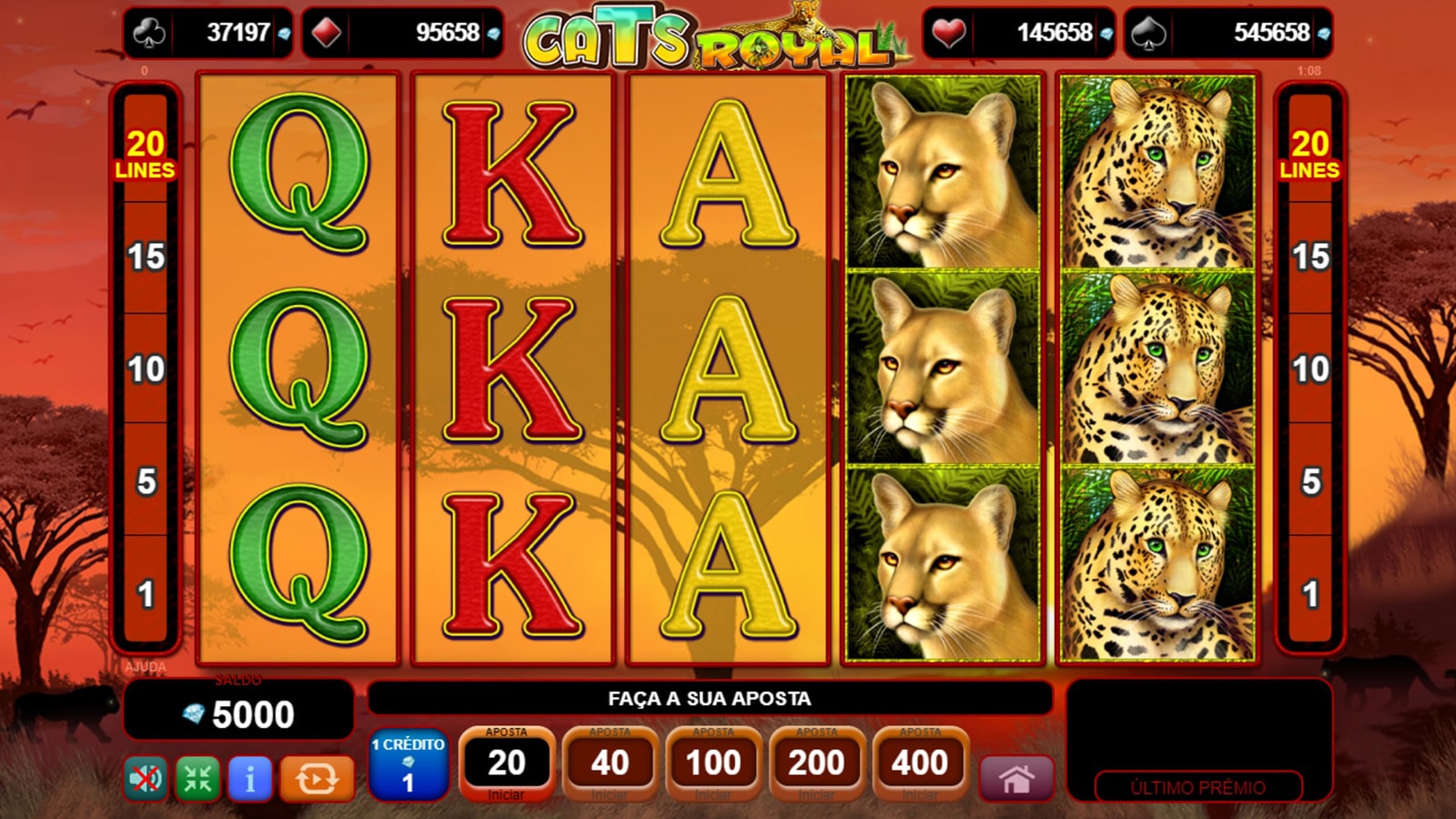This screenshot has height=819, width=1456.
Task: Choose the Aposta 400 bet button
Action: click(x=920, y=764)
